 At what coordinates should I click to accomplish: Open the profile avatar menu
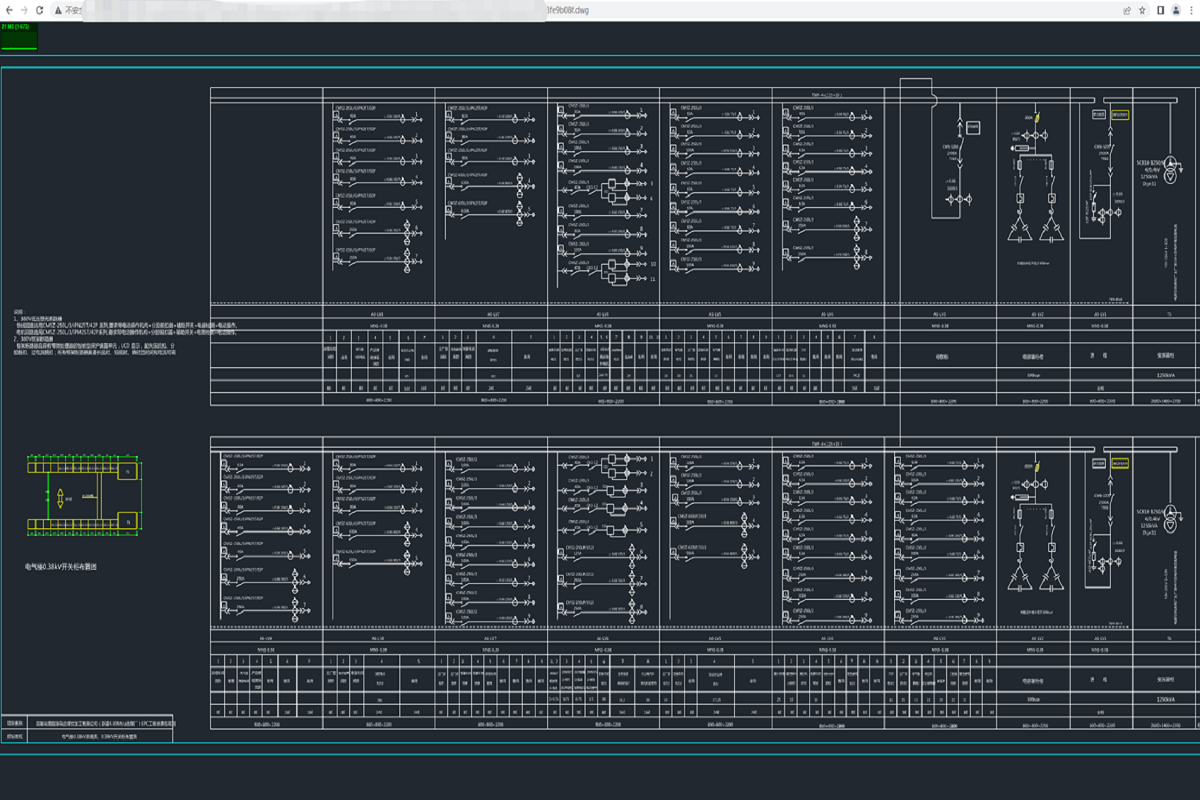point(1176,10)
